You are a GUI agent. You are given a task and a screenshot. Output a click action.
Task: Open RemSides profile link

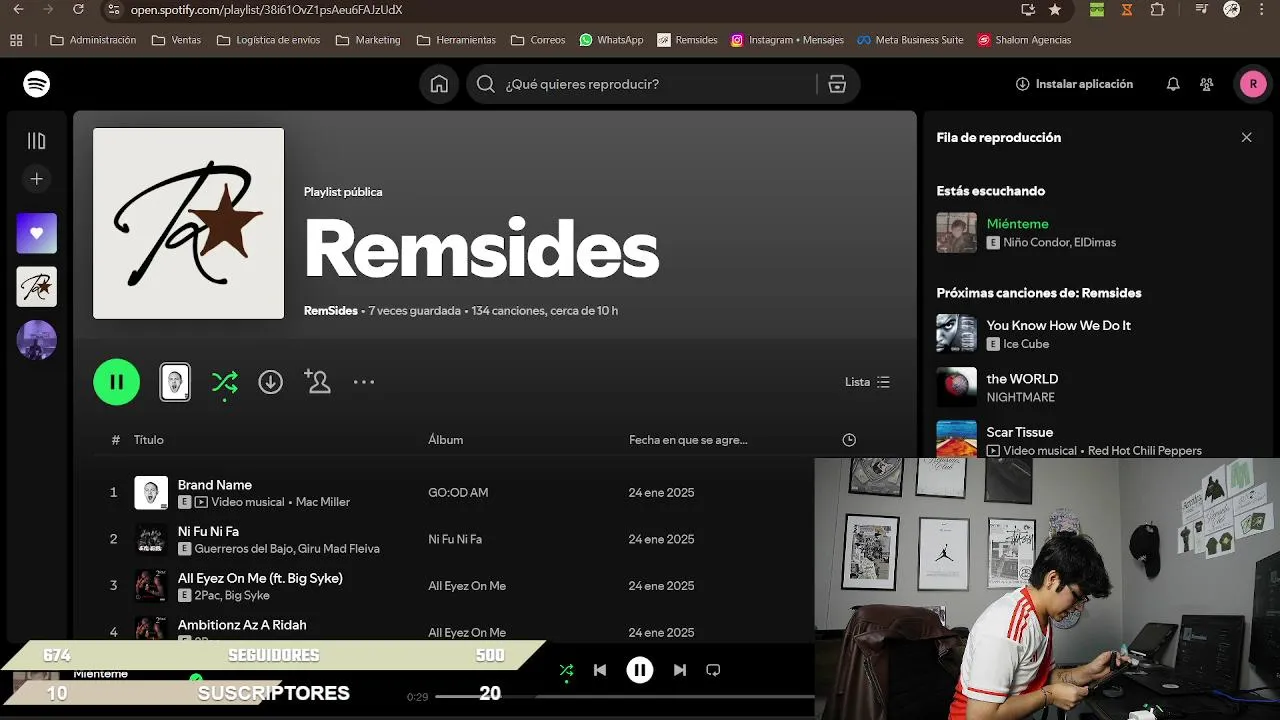[331, 311]
